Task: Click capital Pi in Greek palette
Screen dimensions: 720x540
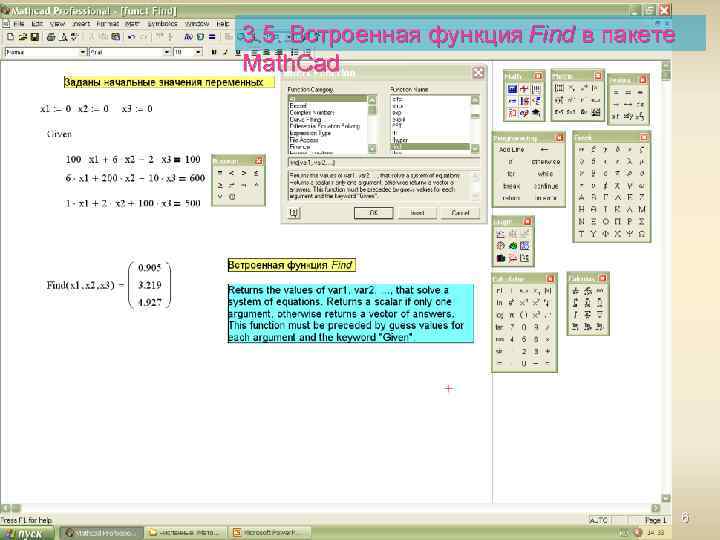Action: (618, 221)
